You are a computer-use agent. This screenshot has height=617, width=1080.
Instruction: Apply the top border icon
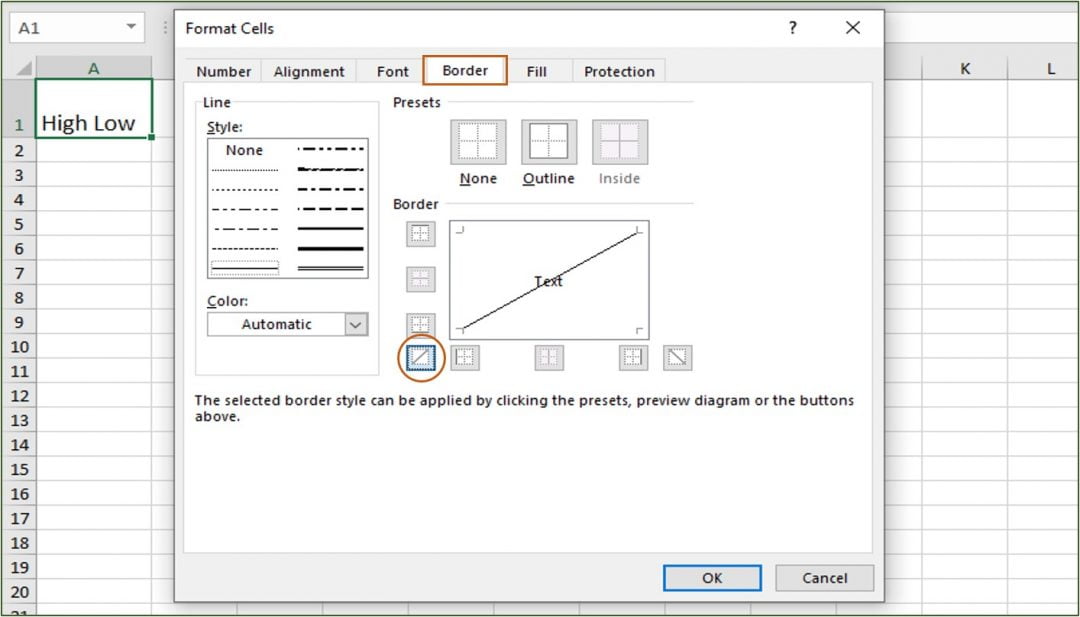(420, 234)
